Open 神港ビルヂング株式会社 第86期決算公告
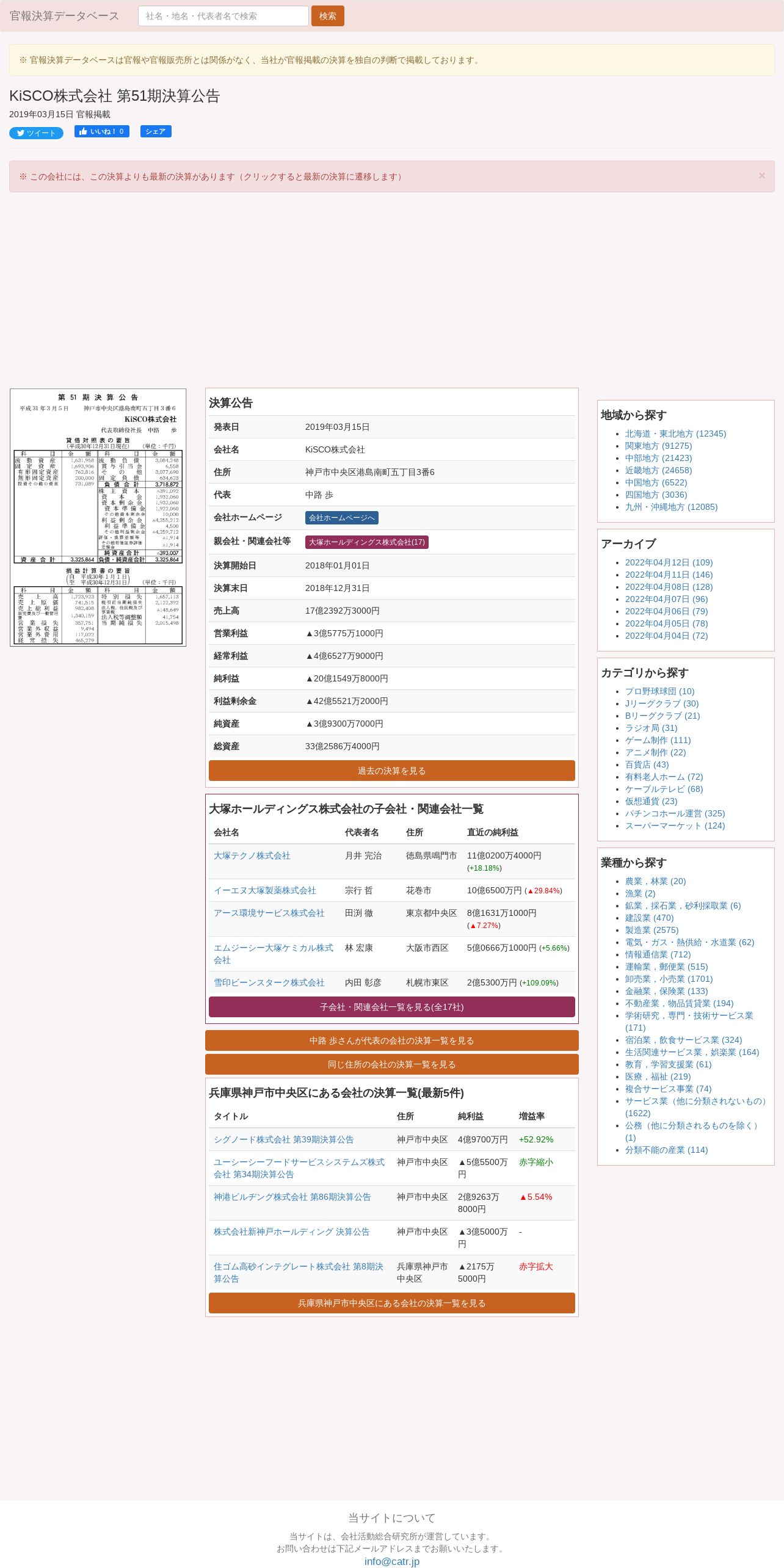The image size is (784, 1568). [292, 1197]
